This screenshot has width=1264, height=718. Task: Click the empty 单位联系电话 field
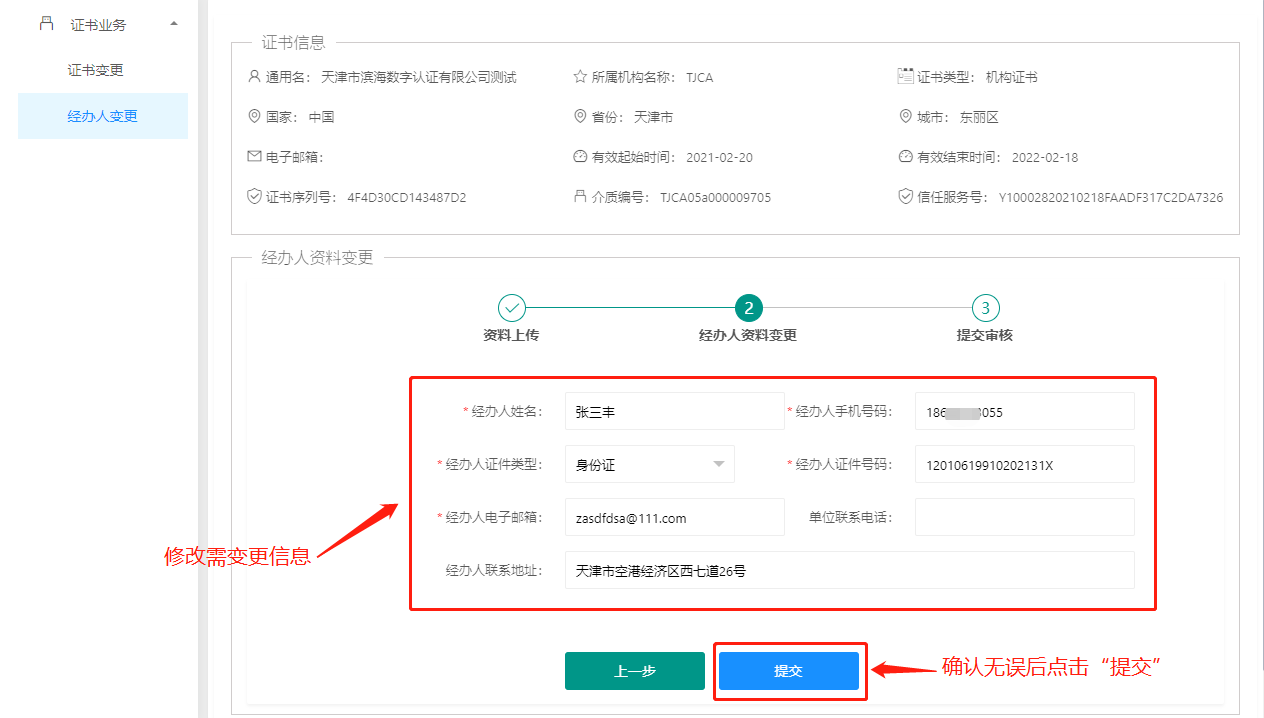pos(1024,517)
